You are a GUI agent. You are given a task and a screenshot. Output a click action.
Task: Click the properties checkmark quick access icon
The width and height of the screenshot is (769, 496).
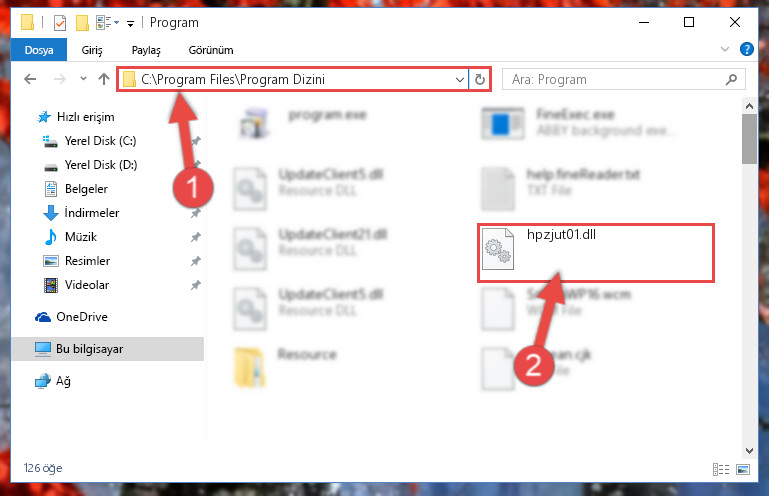point(60,23)
